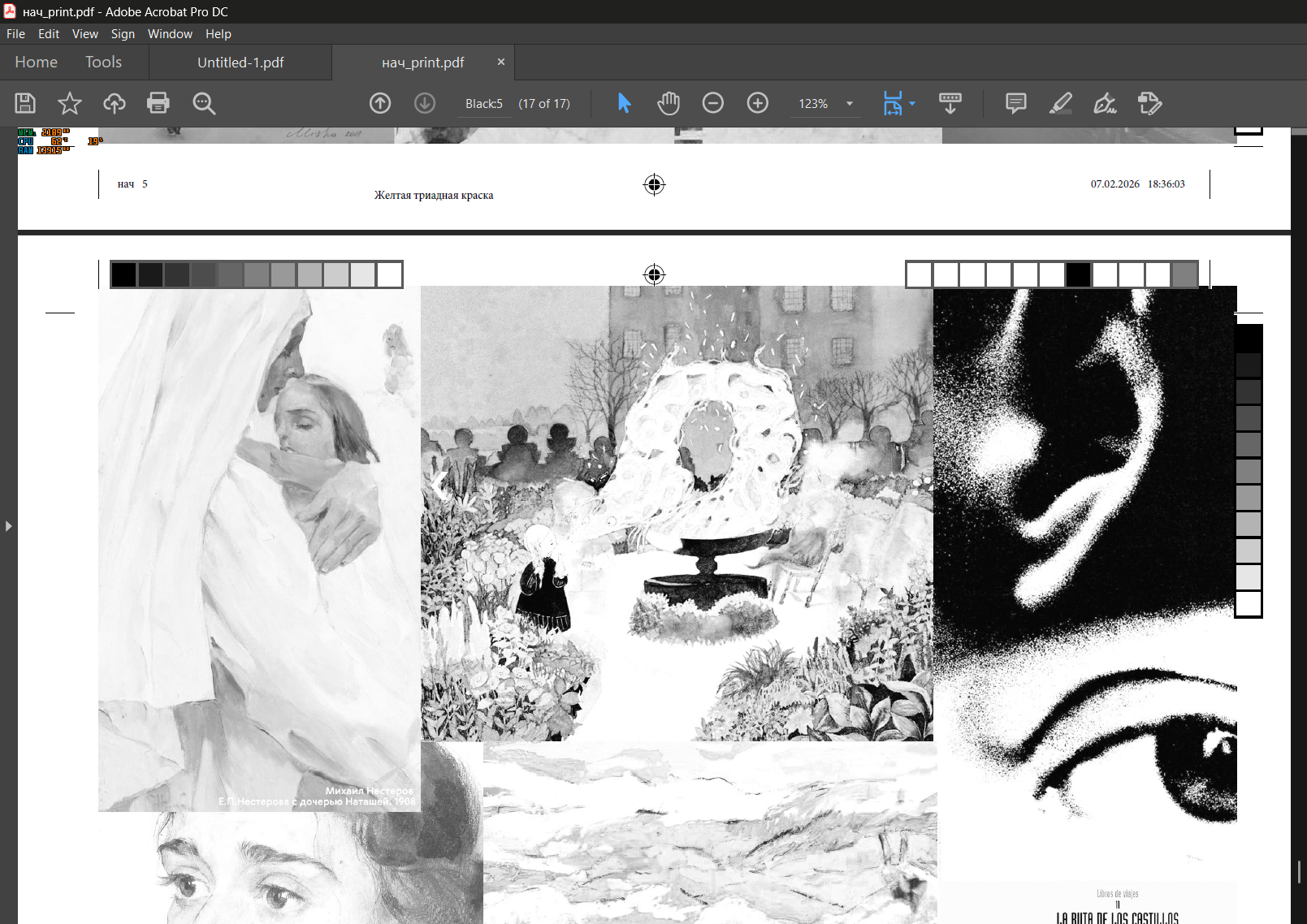Open the Print dialog icon
The width and height of the screenshot is (1307, 924).
point(158,103)
